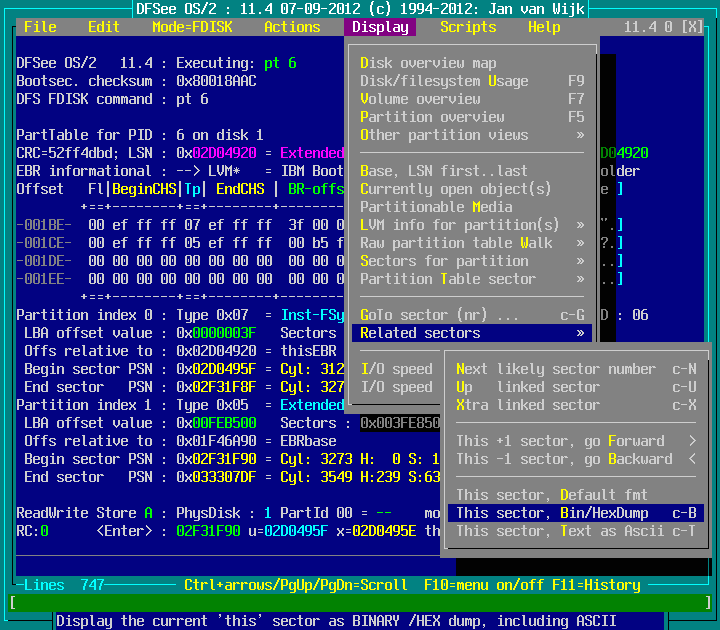This screenshot has height=630, width=720.
Task: Click Bootsec checksum 0x80018AAC
Action: point(216,81)
